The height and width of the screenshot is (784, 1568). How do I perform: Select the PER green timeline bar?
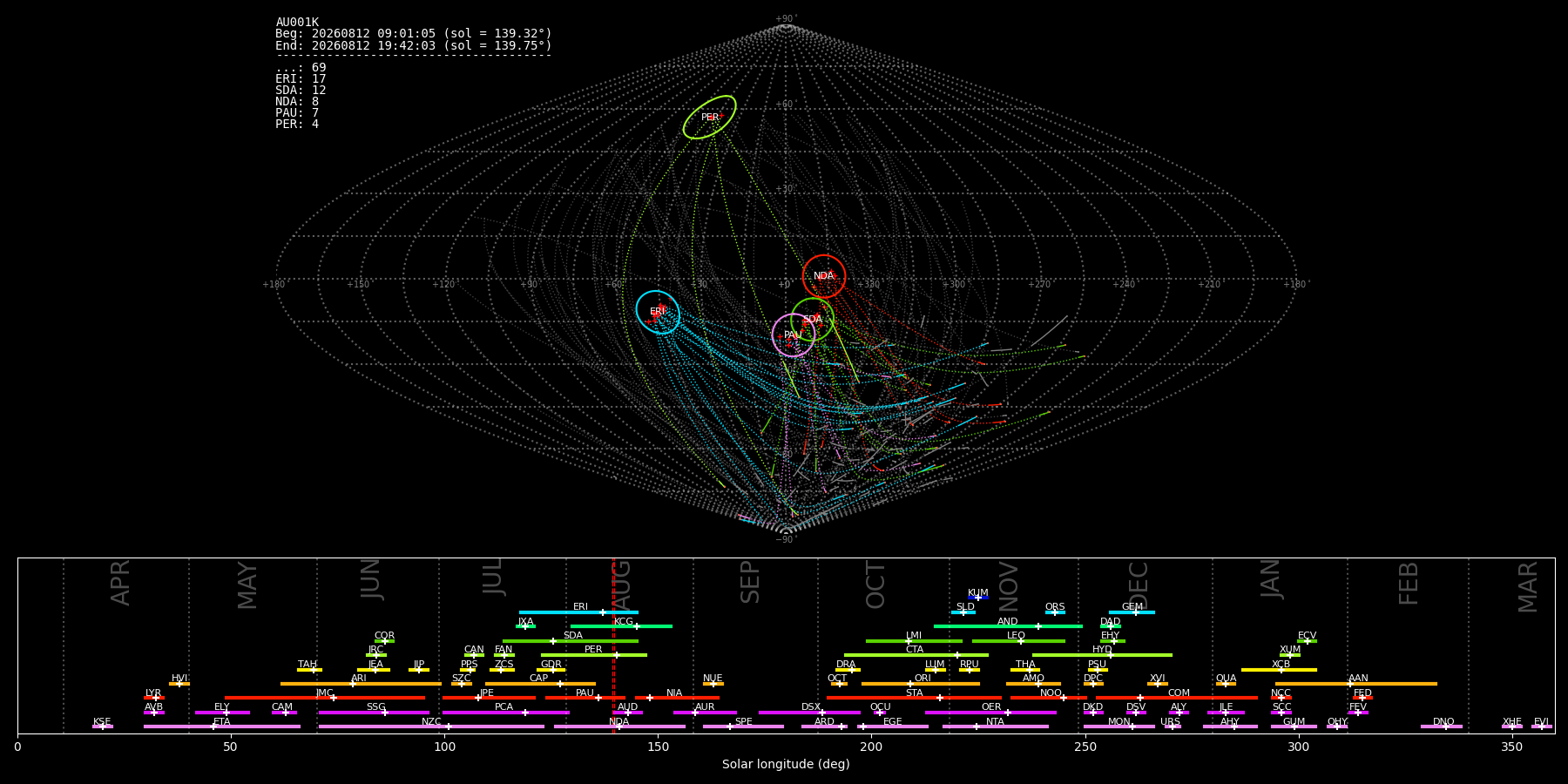(x=594, y=655)
